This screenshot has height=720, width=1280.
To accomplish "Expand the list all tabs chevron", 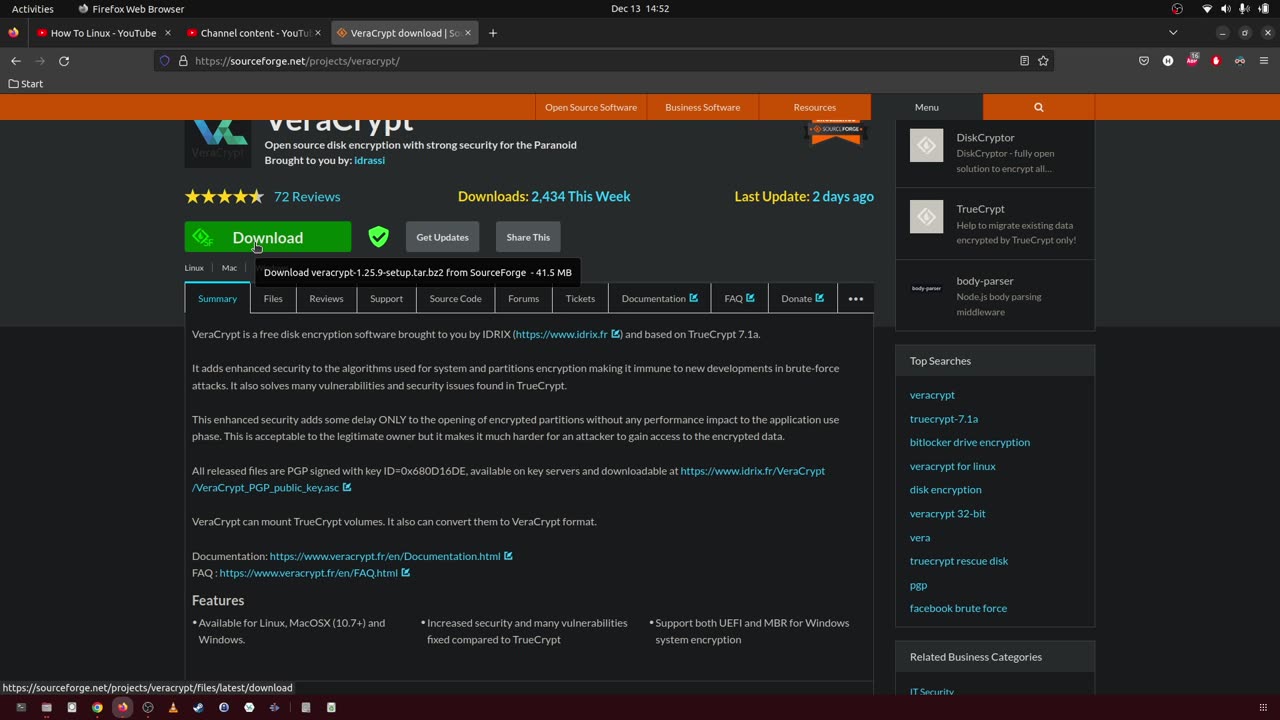I will click(1173, 33).
